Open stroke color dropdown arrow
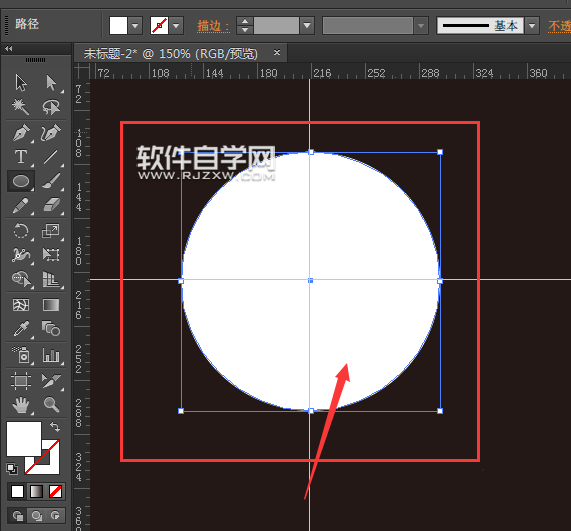 pos(176,25)
